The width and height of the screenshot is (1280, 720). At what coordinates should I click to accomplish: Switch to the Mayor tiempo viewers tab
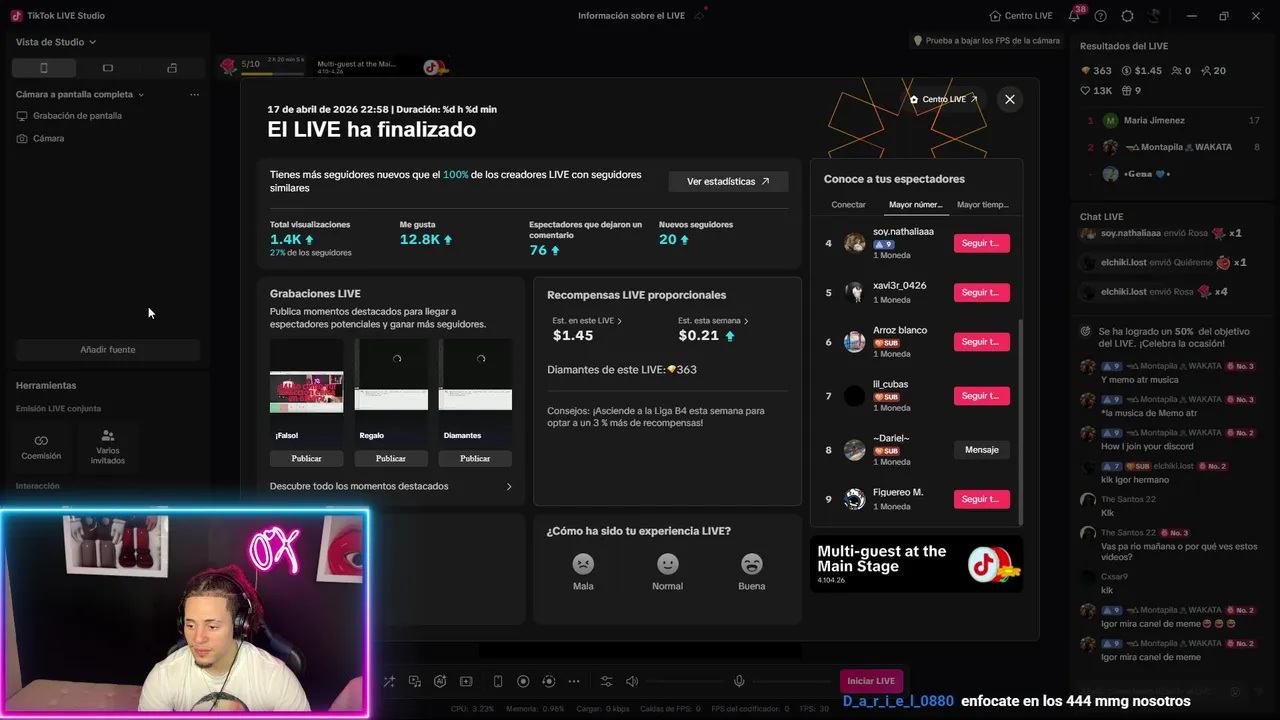(x=983, y=205)
